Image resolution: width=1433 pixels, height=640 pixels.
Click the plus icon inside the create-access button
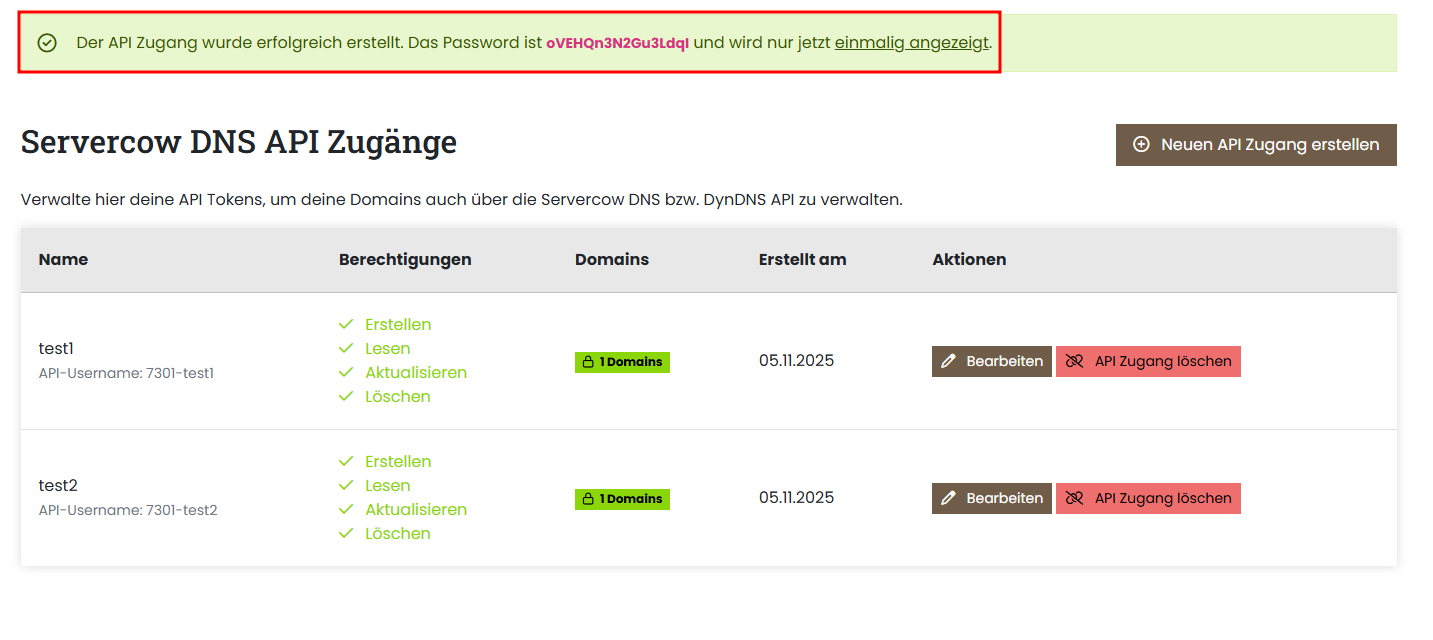pos(1141,144)
